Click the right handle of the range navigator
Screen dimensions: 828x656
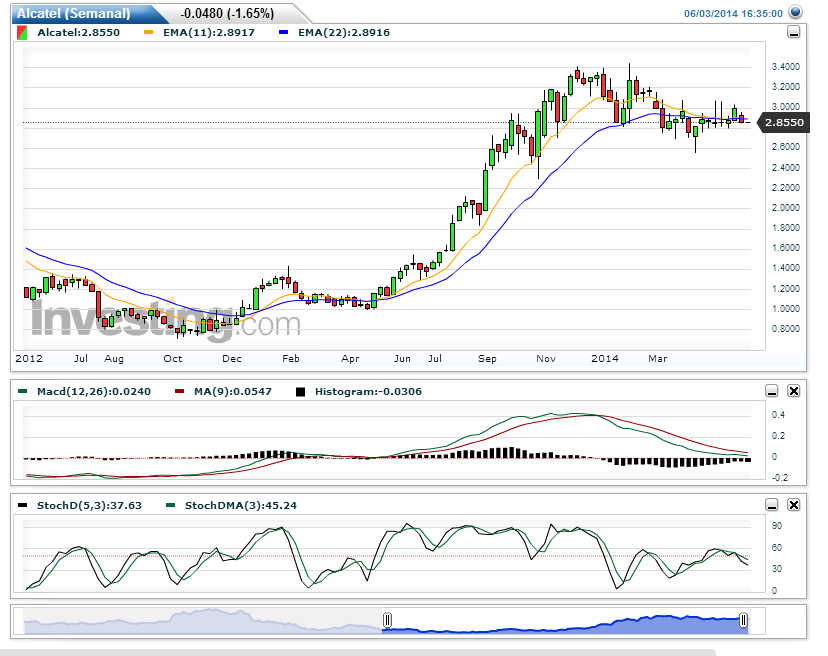(743, 620)
